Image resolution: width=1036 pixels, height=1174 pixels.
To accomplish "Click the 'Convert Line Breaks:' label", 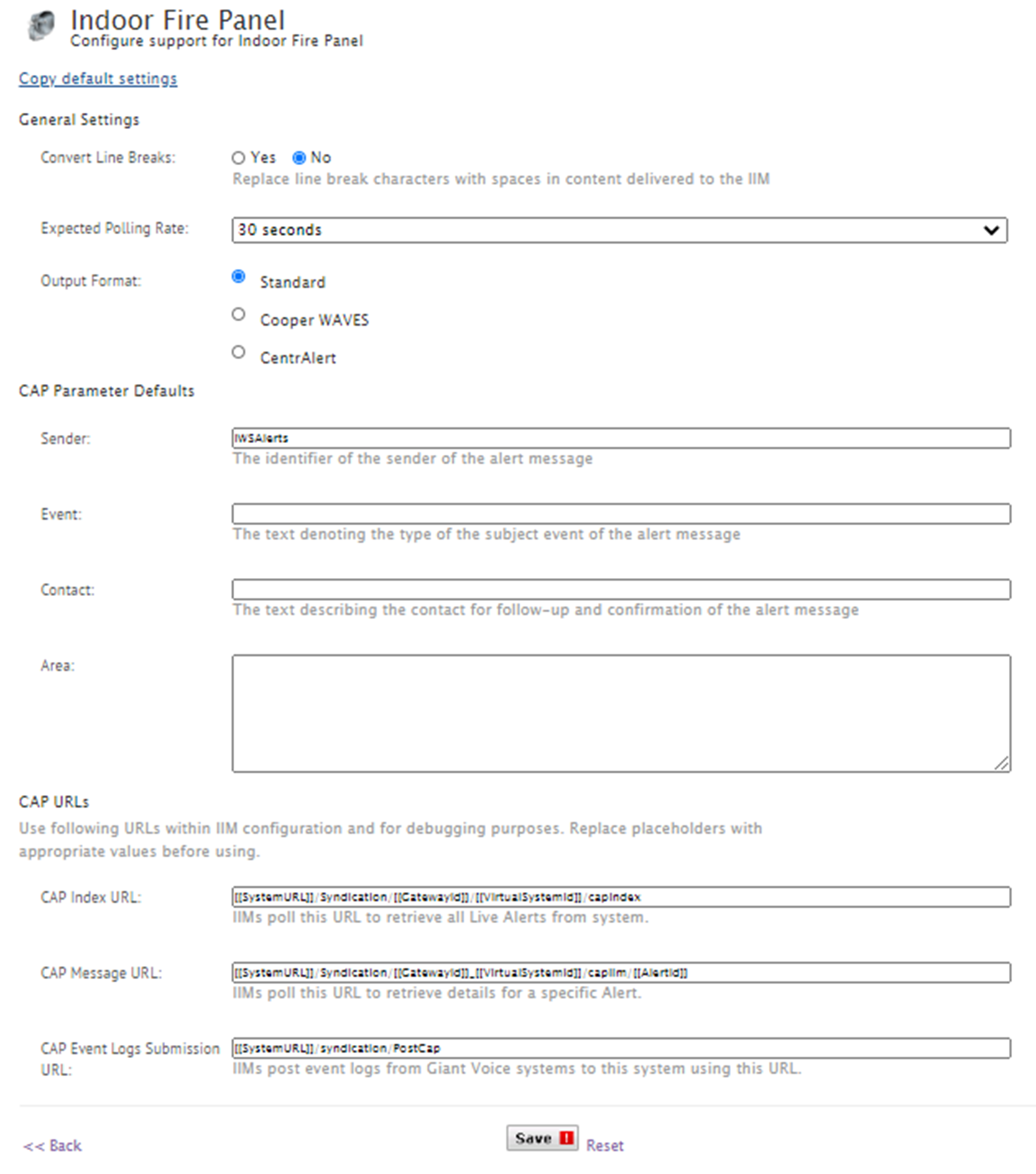I will (108, 158).
